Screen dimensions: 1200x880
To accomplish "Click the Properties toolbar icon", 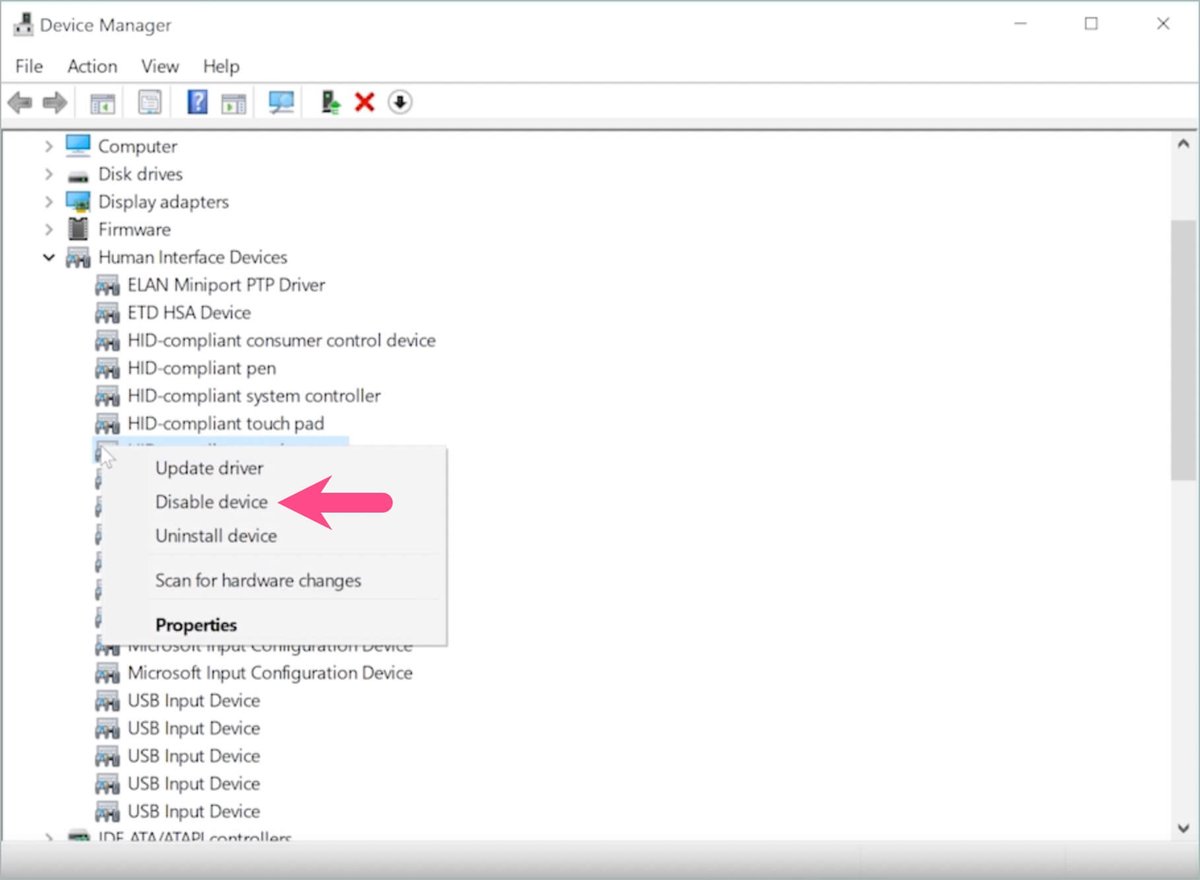I will point(150,101).
